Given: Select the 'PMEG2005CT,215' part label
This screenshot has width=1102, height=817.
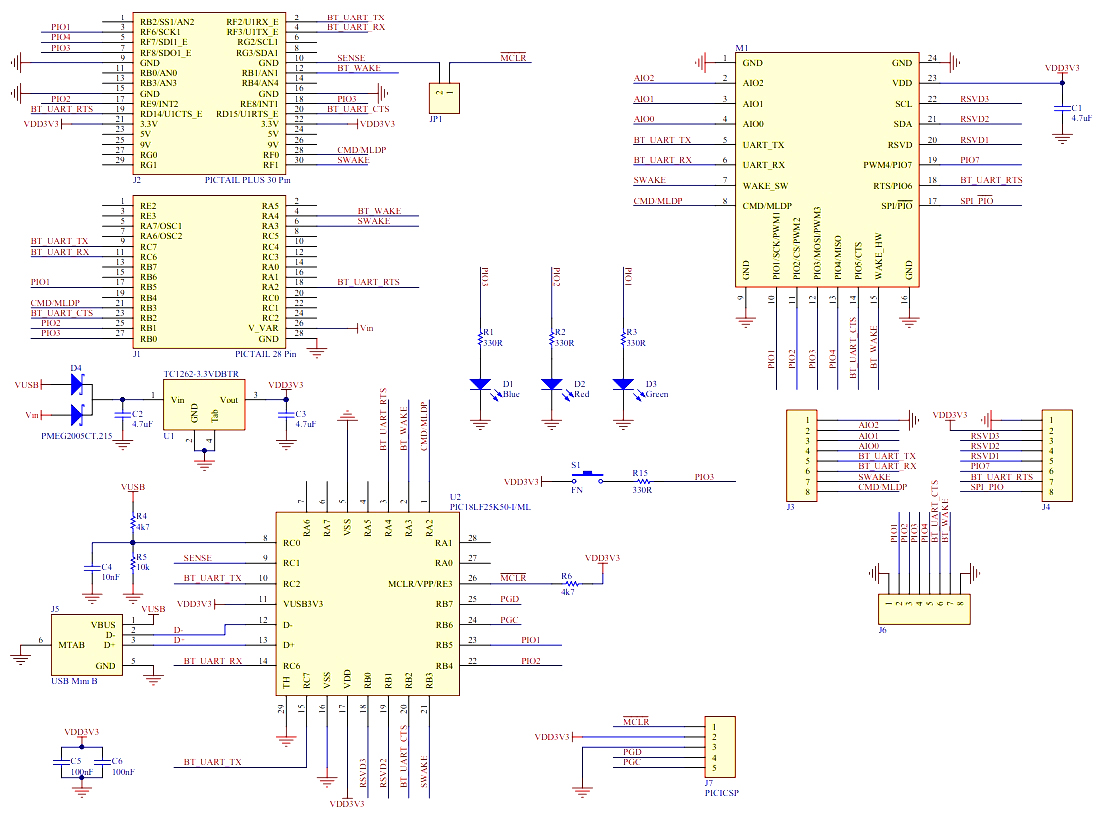Looking at the screenshot, I should [x=77, y=436].
